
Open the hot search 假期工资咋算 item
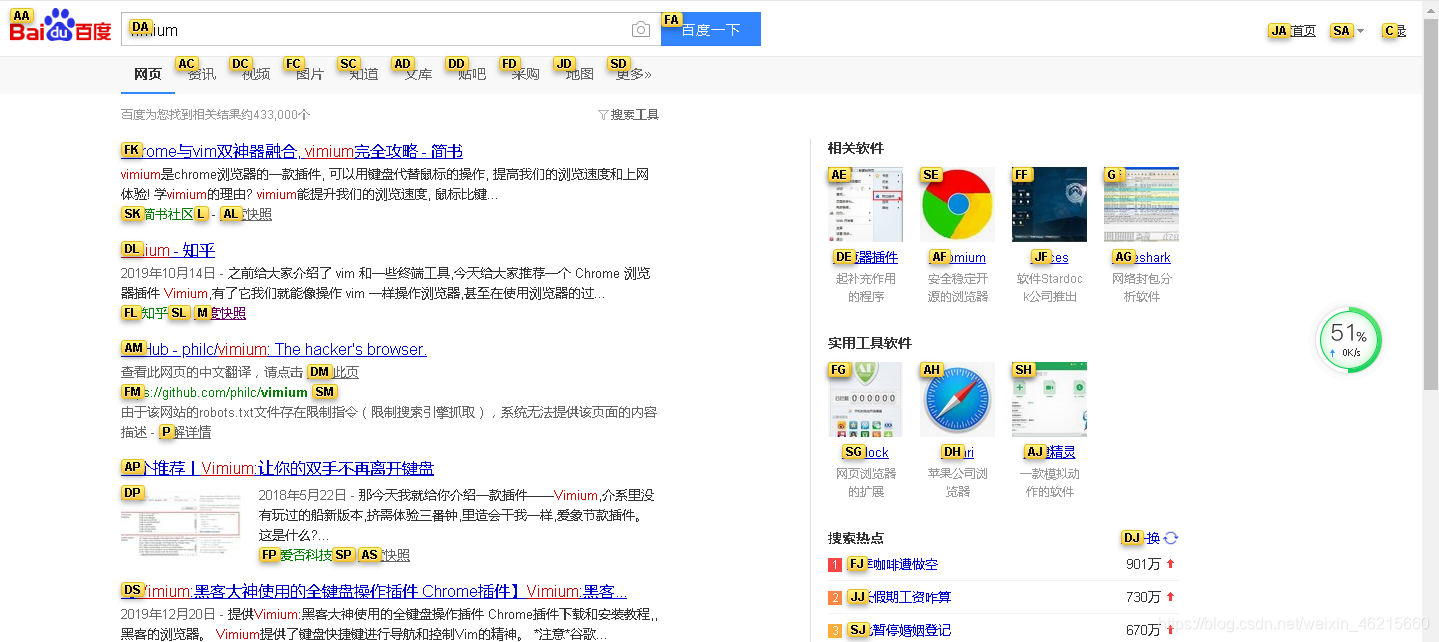tap(900, 597)
